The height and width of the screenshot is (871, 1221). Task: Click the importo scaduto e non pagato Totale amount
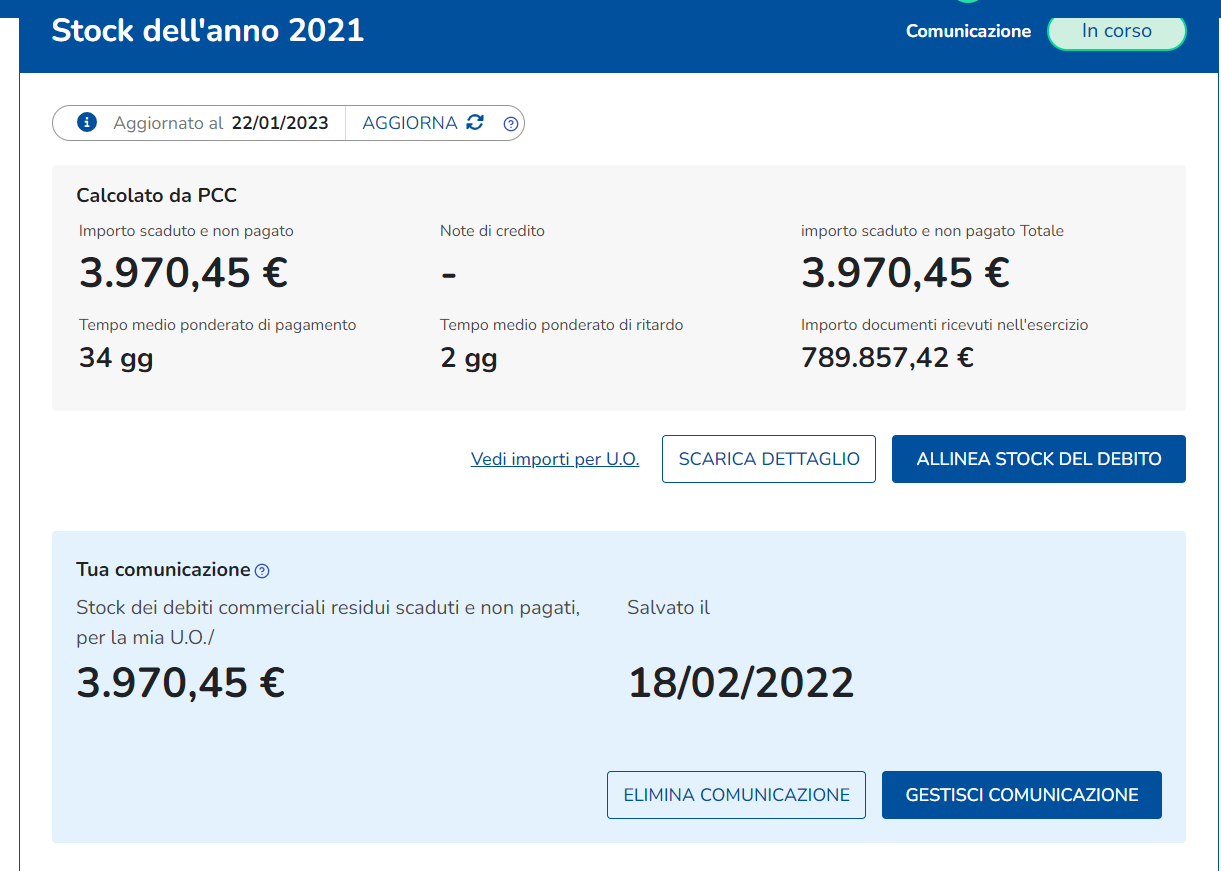click(x=905, y=273)
